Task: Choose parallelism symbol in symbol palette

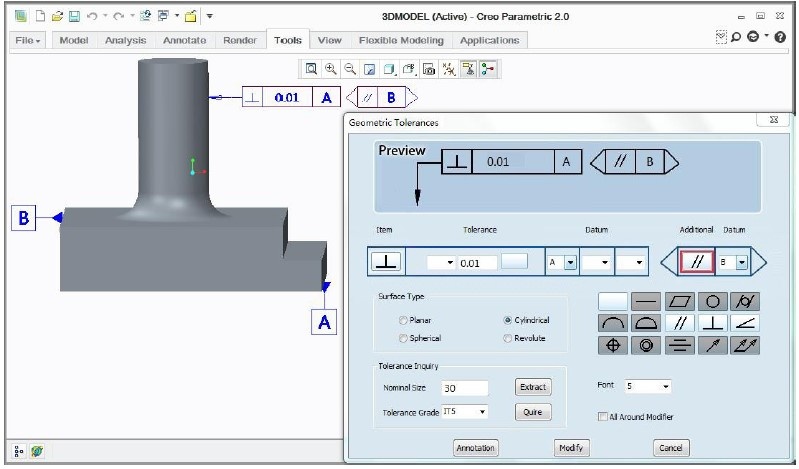Action: pyautogui.click(x=680, y=323)
